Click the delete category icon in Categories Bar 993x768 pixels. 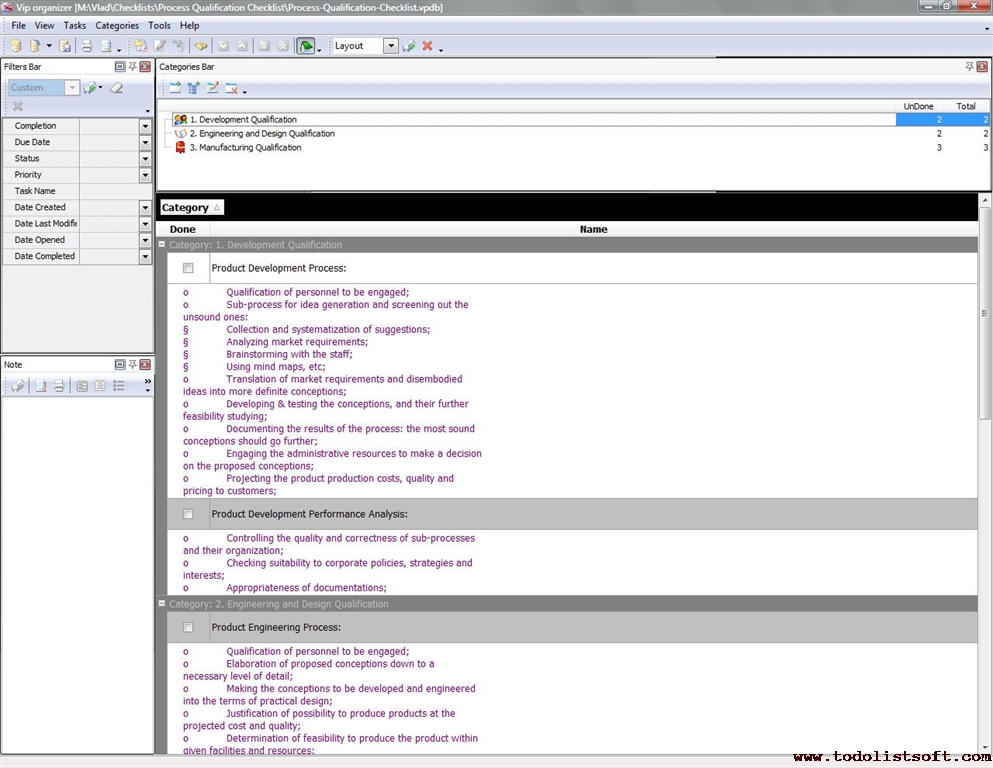231,88
